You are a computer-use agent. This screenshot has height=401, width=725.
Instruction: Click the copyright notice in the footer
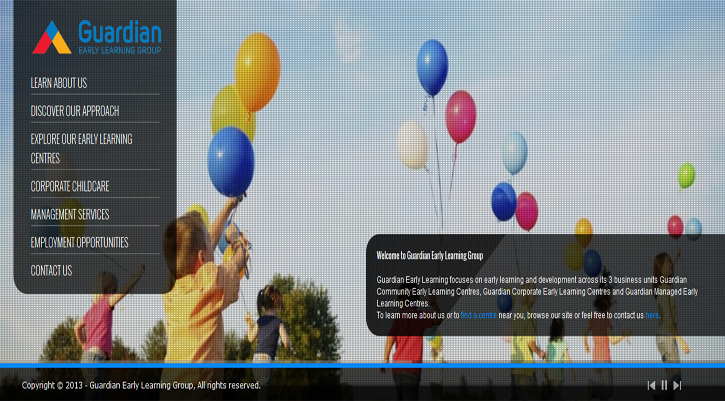tap(141, 385)
